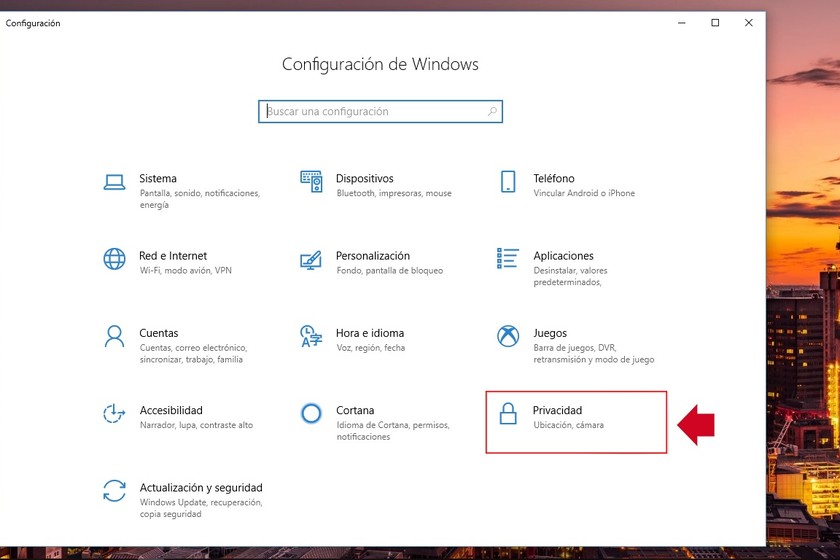Select the Teléfono phone icon
Screen dimensions: 840x560
(x=508, y=182)
